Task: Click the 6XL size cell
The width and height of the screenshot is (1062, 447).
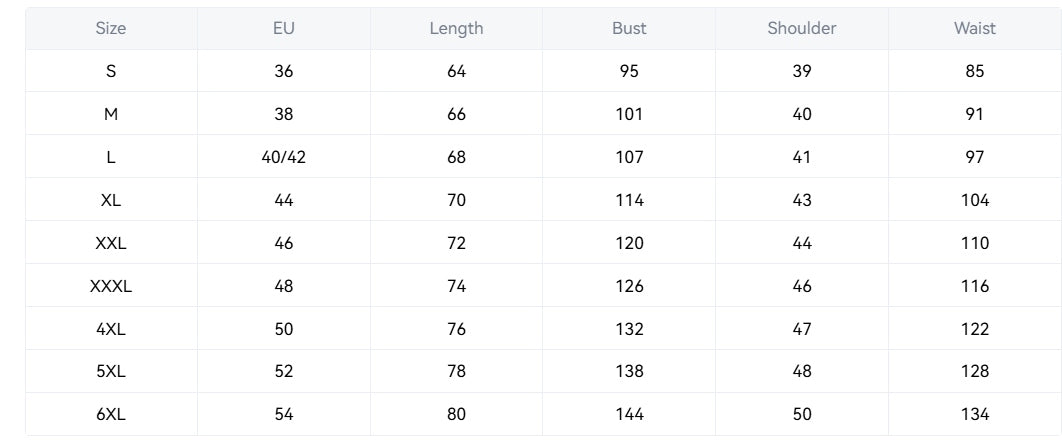Action: pos(111,414)
